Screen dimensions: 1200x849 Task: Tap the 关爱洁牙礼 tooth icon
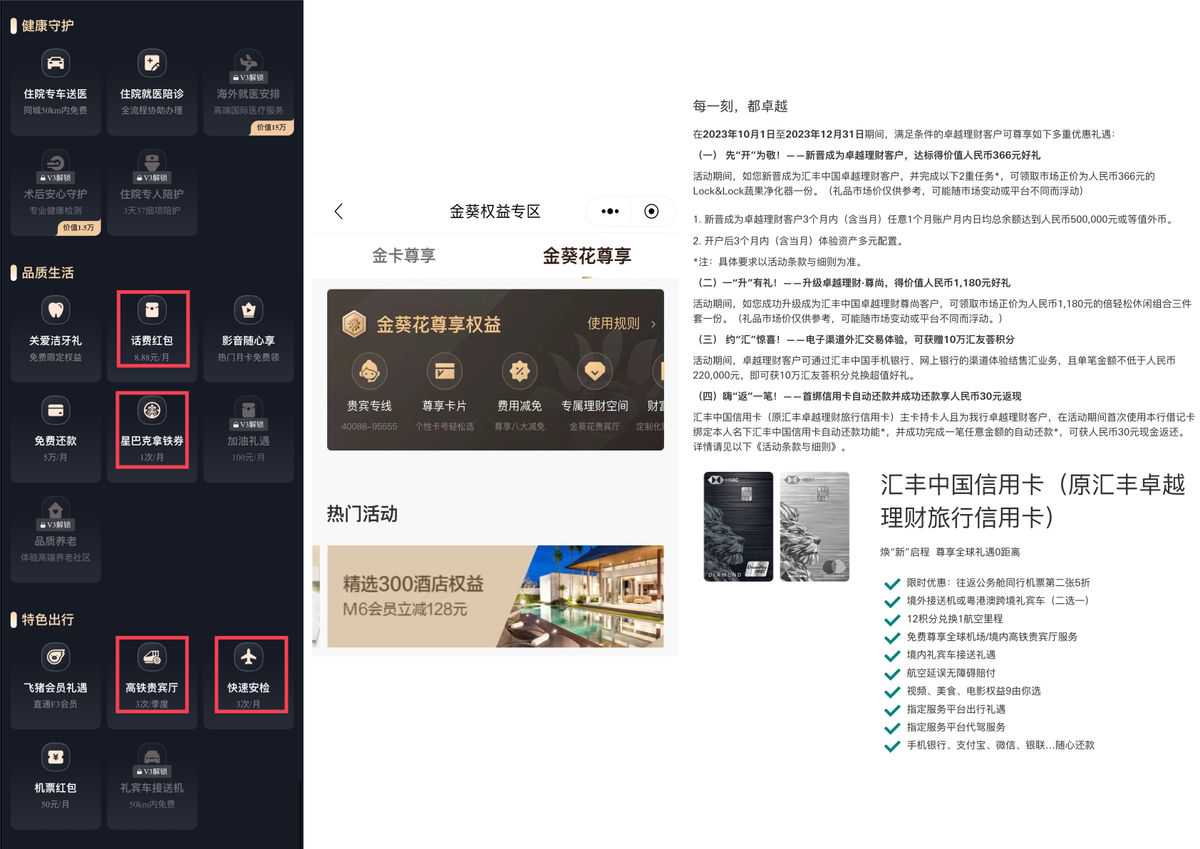pyautogui.click(x=56, y=310)
